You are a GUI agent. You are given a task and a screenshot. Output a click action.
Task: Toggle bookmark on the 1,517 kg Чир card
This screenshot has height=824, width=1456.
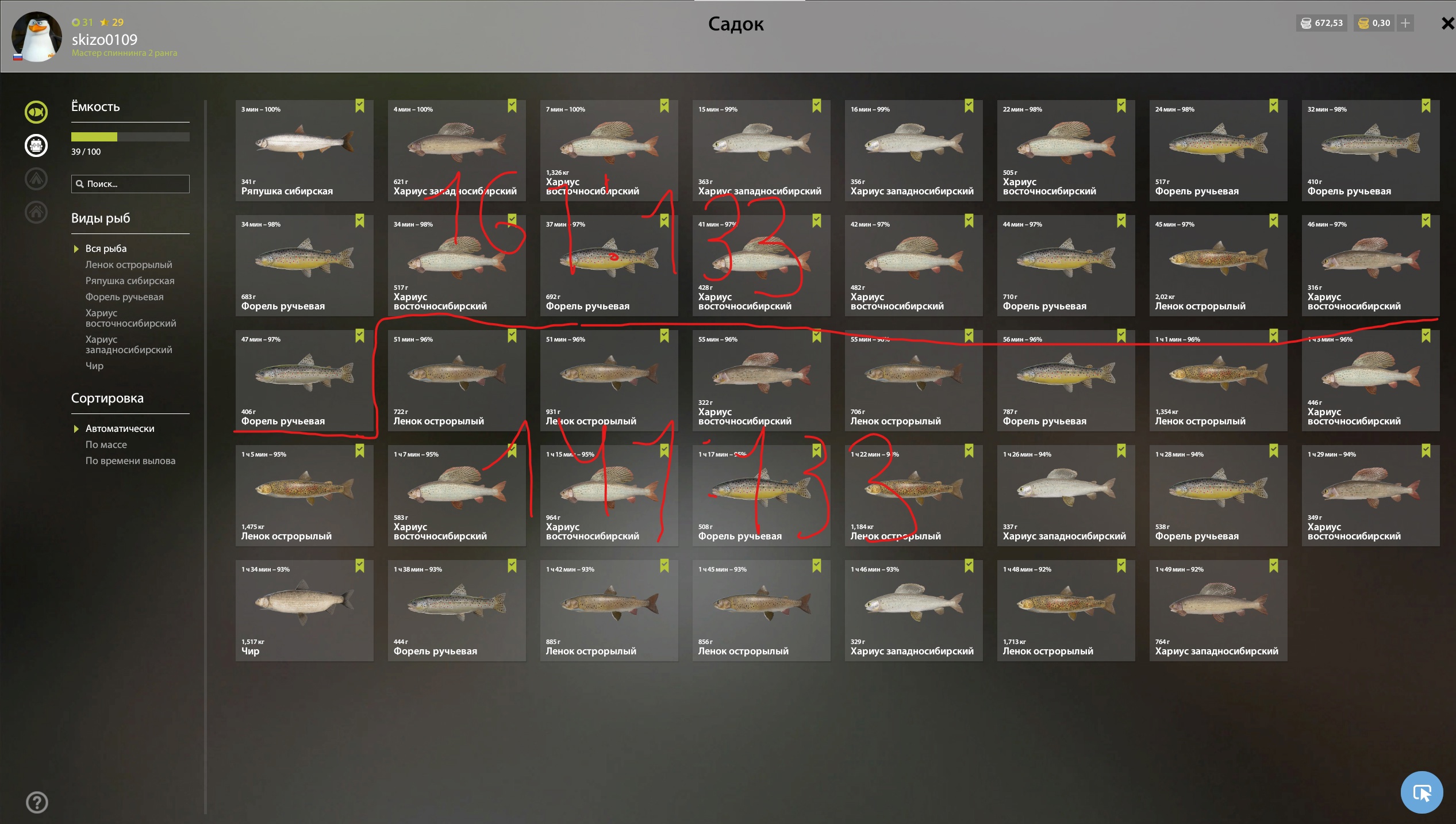pos(360,566)
